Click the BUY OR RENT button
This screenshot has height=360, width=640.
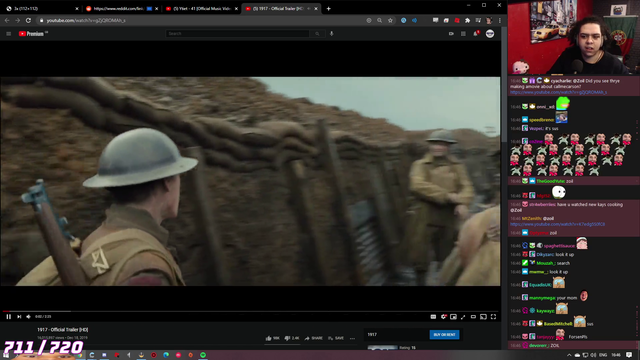[x=444, y=335]
